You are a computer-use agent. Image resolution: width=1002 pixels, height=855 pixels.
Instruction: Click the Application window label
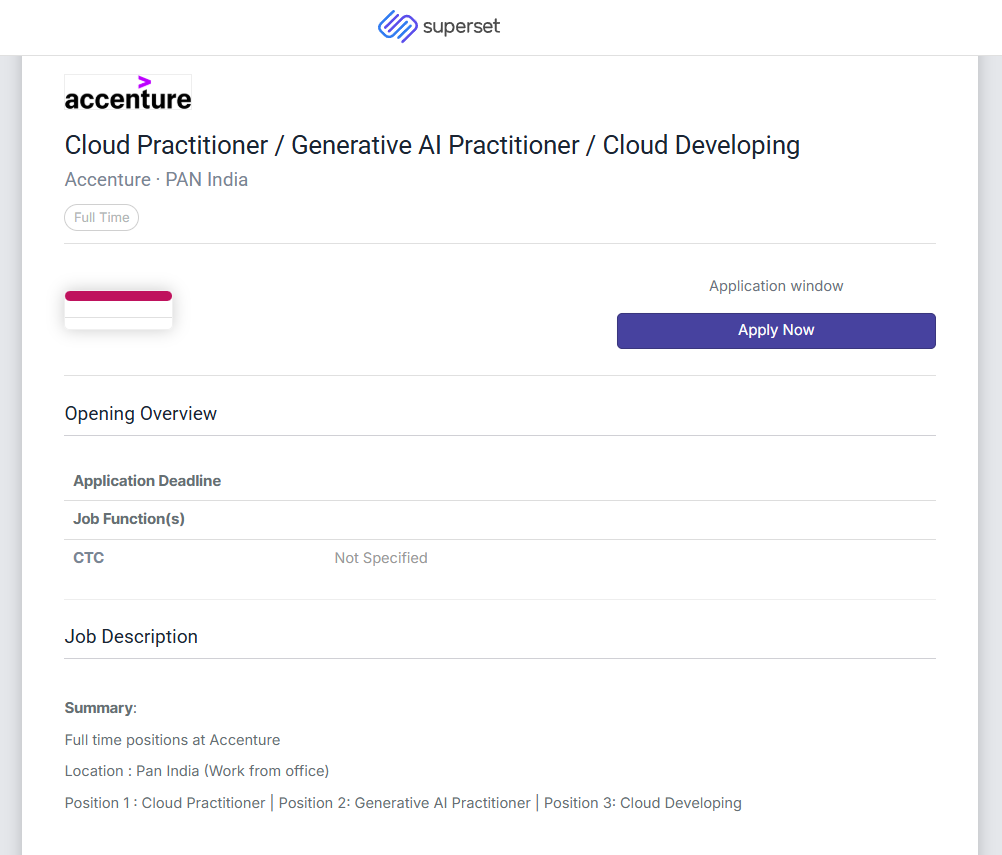(776, 286)
